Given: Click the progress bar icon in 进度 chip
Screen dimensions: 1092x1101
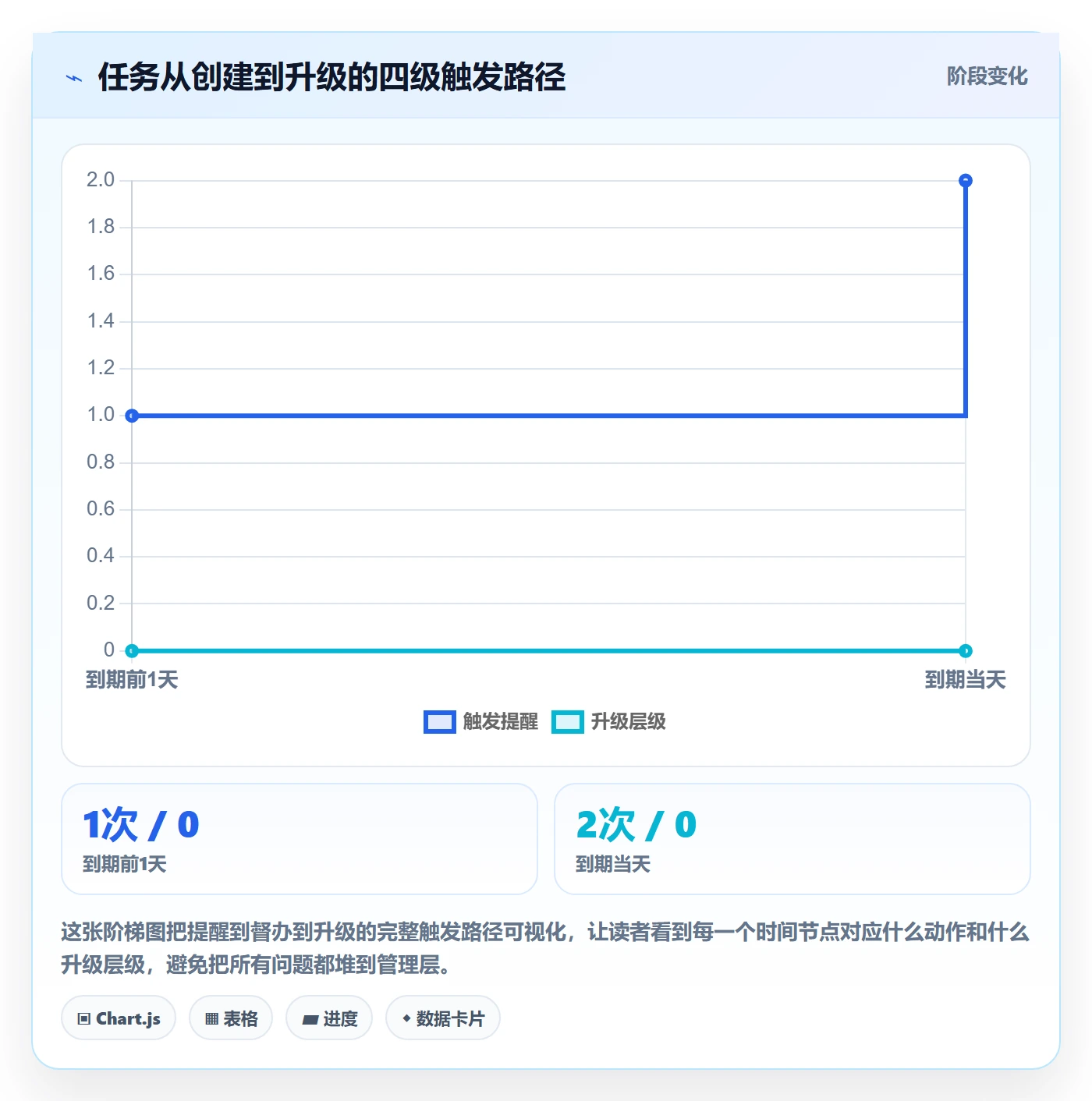Looking at the screenshot, I should (310, 1019).
